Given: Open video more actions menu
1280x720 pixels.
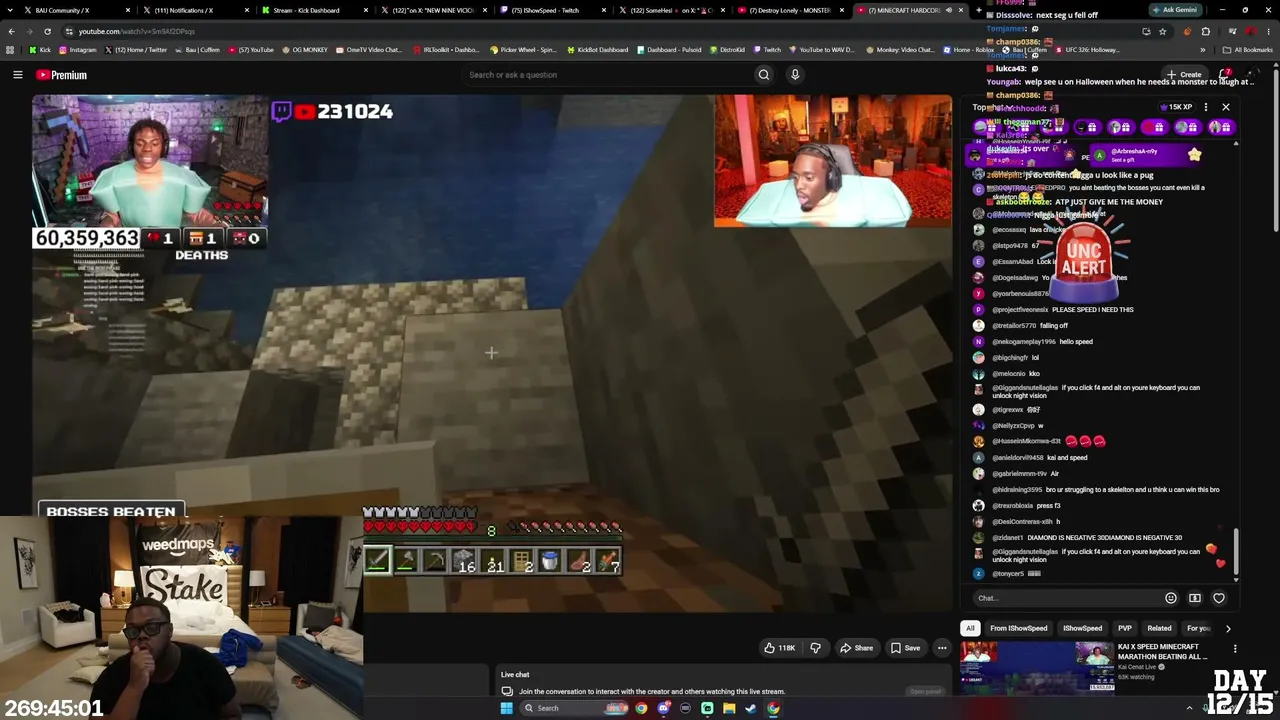Looking at the screenshot, I should 942,648.
